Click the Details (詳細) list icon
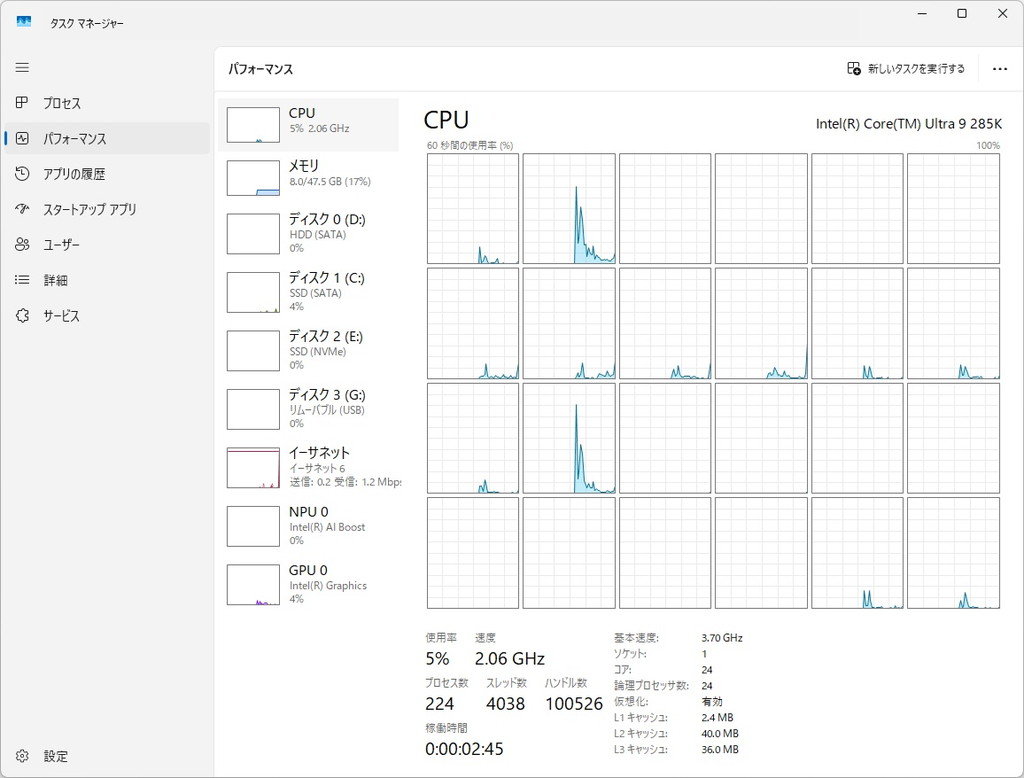1024x778 pixels. pyautogui.click(x=22, y=280)
